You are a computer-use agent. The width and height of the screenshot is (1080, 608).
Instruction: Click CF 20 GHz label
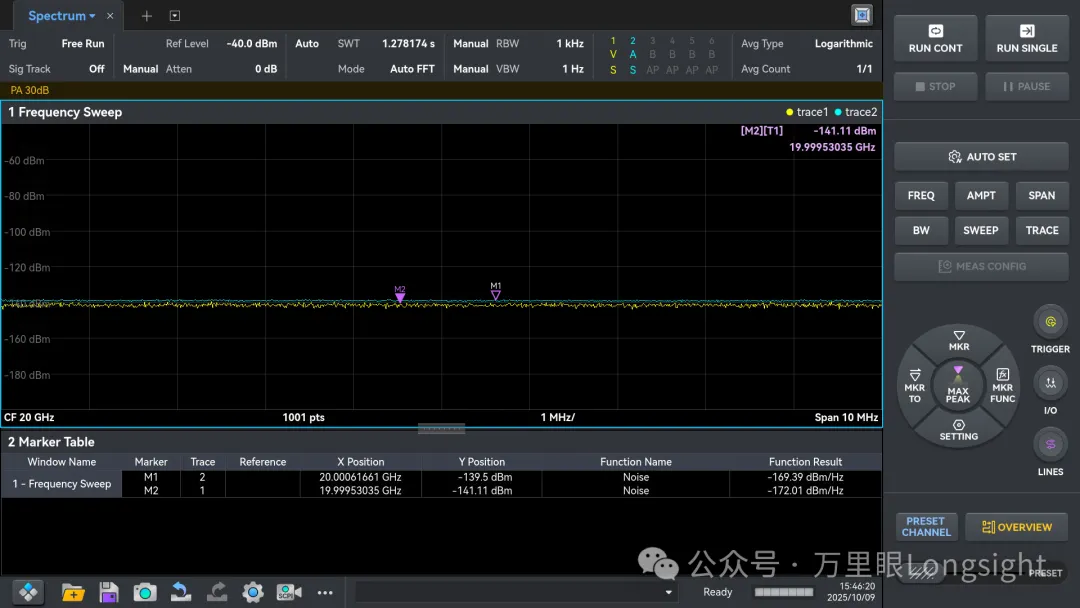29,417
